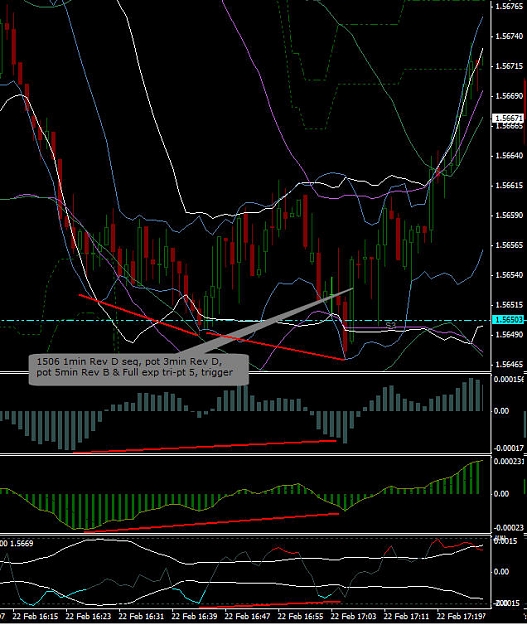Click price level 1.56740 on axis
The height and width of the screenshot is (625, 527).
pyautogui.click(x=509, y=36)
